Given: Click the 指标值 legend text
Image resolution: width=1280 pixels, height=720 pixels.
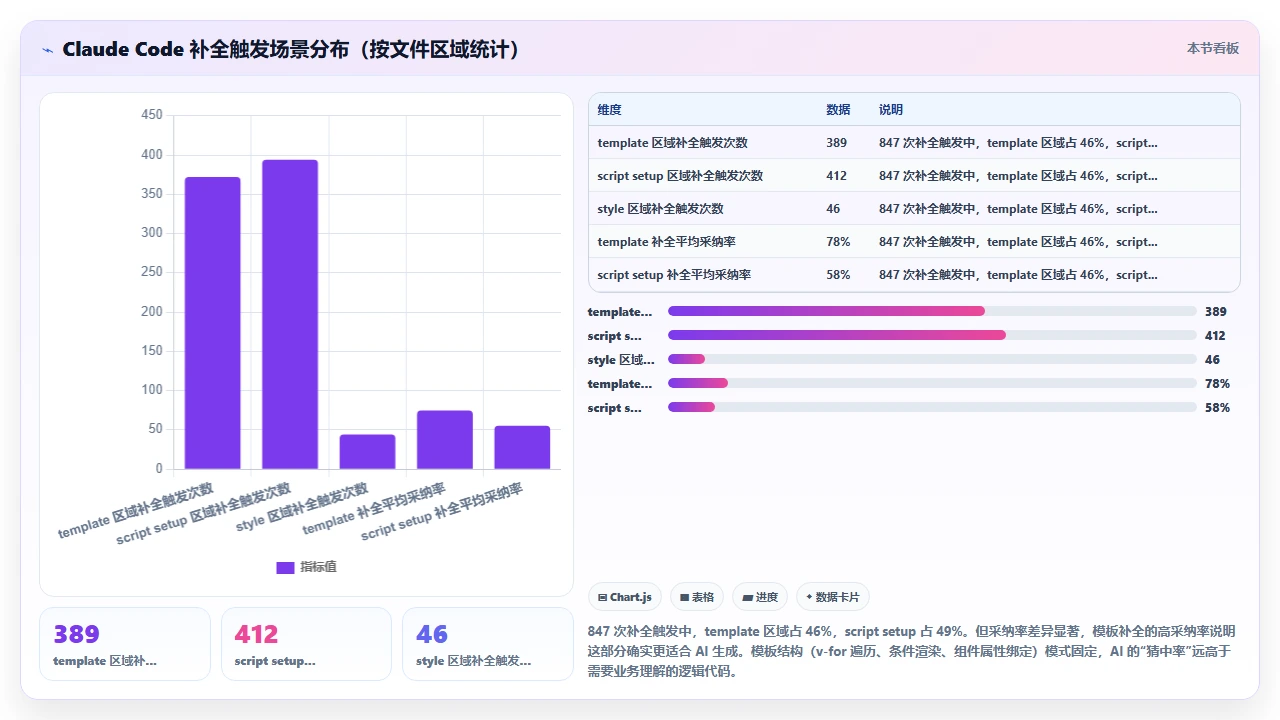Looking at the screenshot, I should point(318,567).
